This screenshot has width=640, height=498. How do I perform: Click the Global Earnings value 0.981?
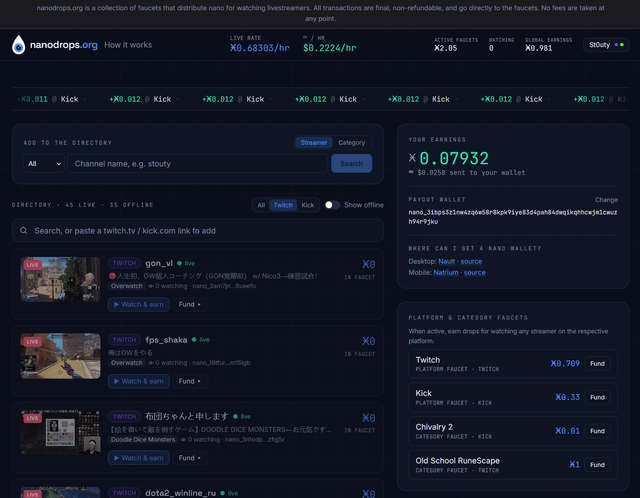tap(538, 48)
